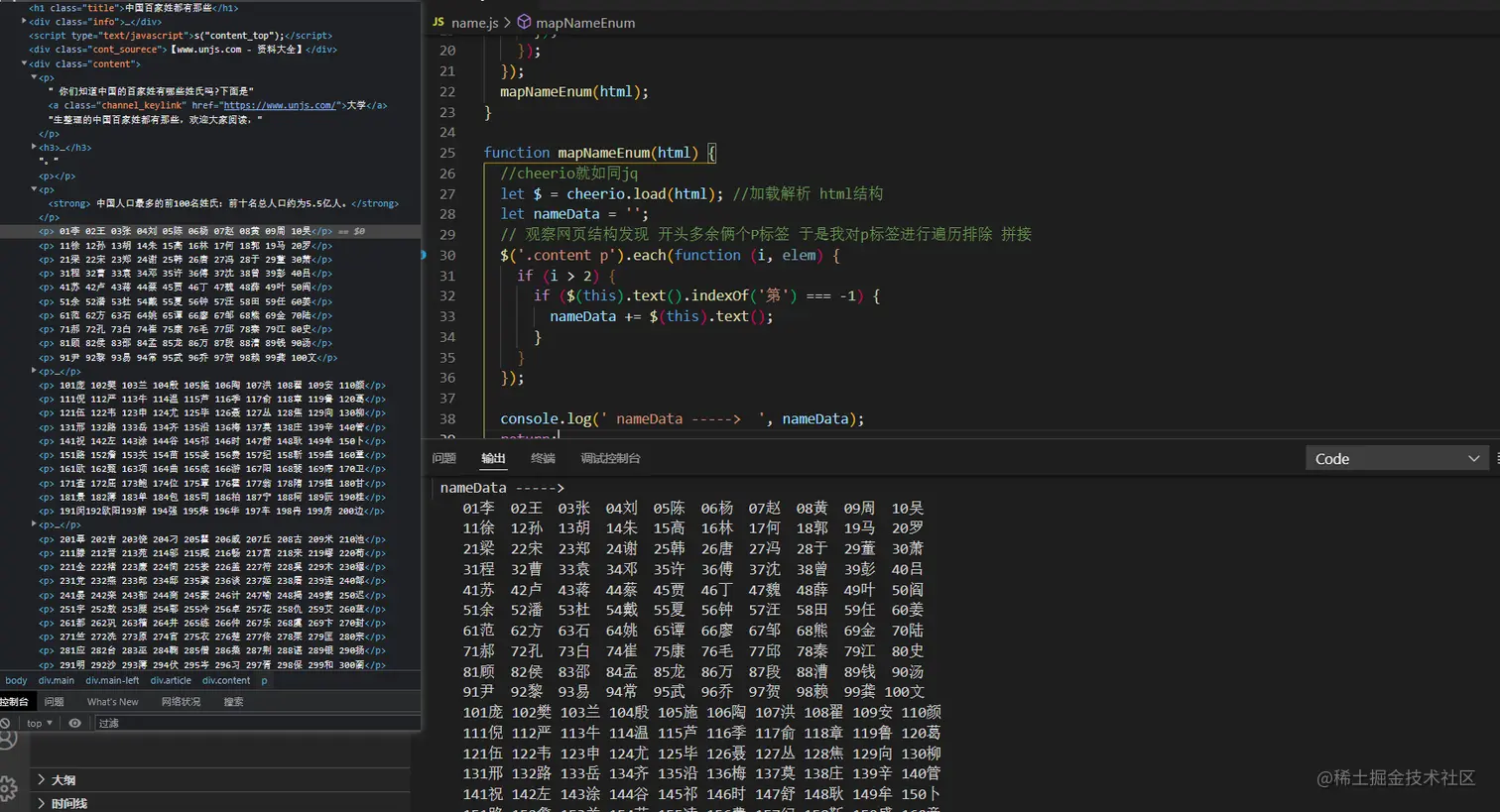
Task: Select the 控制台 tab in DevTools drawer
Action: (15, 702)
